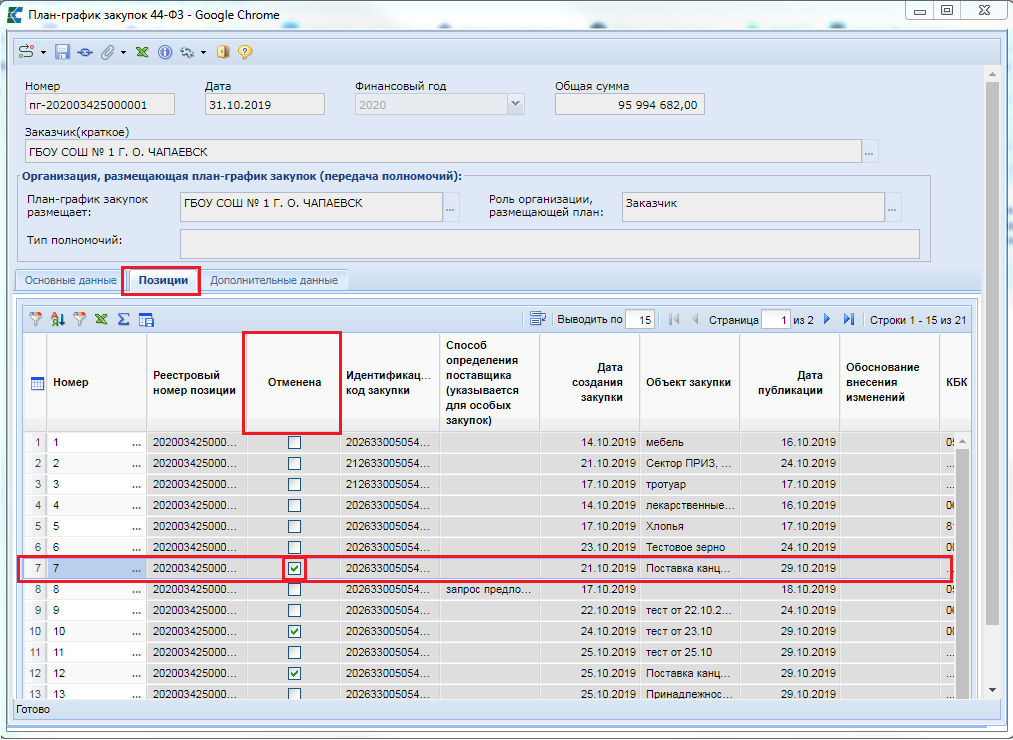Open dropdown arrow next to workflow route icon

coord(44,52)
